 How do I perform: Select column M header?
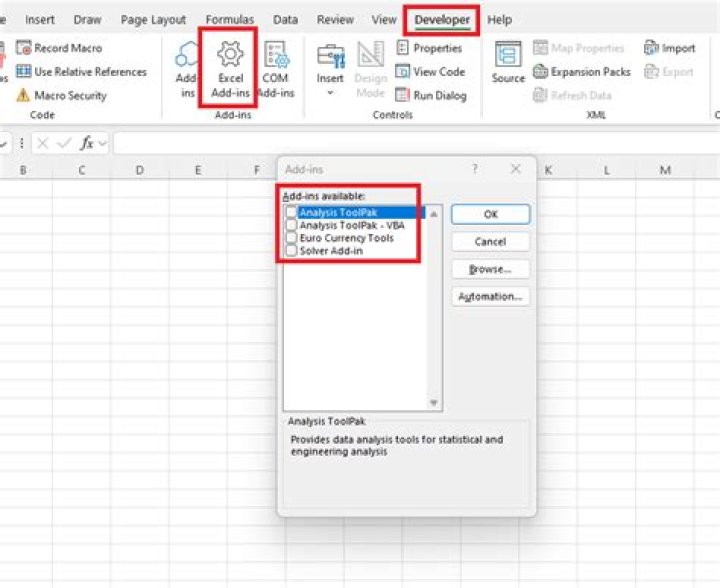665,170
